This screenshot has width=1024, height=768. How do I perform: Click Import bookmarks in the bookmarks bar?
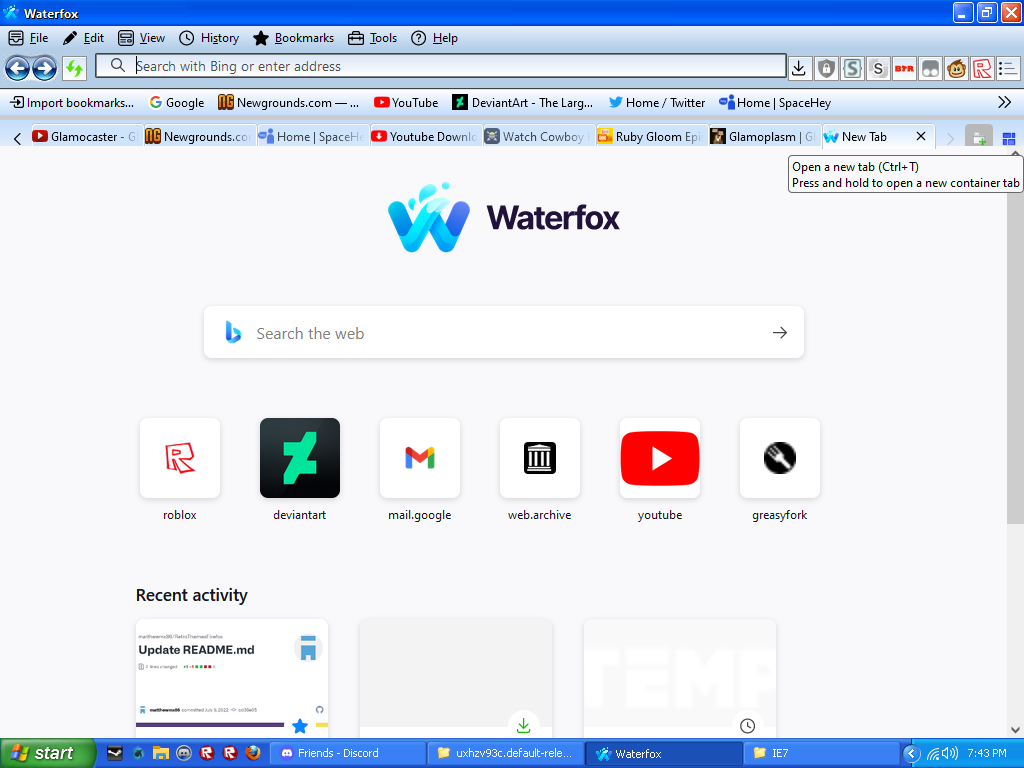72,103
